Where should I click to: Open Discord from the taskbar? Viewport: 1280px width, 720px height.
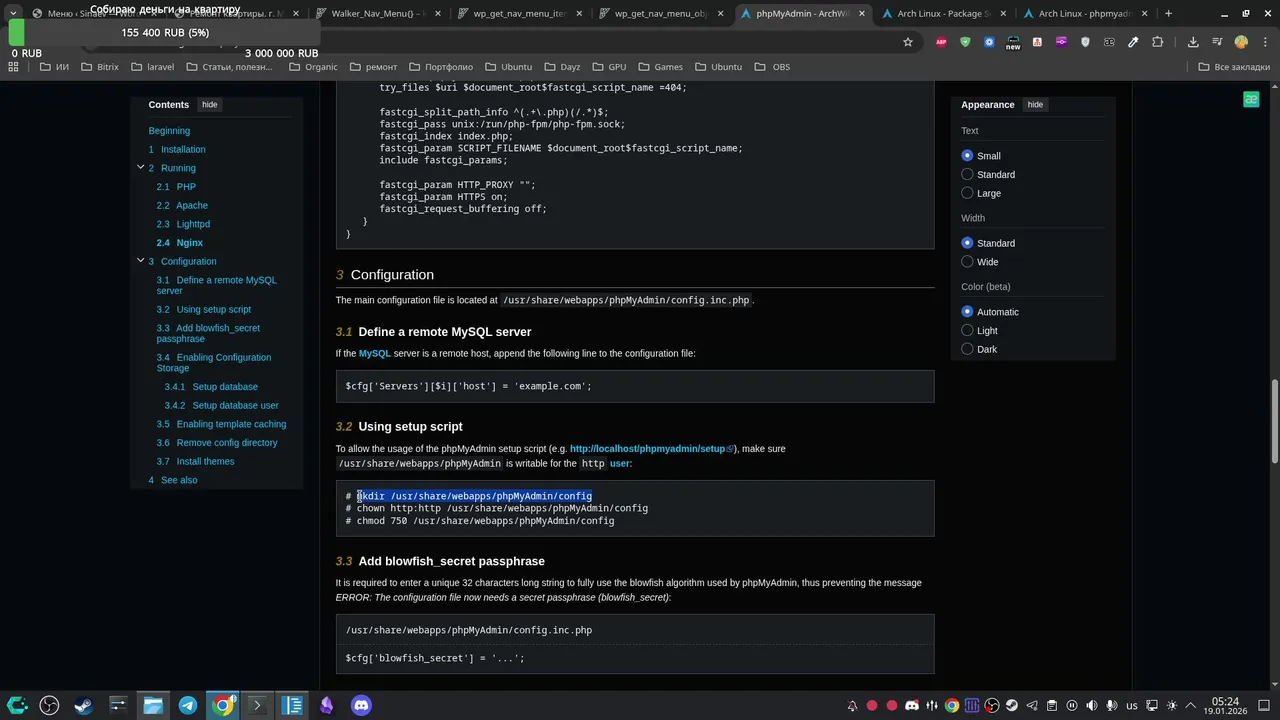tap(361, 705)
